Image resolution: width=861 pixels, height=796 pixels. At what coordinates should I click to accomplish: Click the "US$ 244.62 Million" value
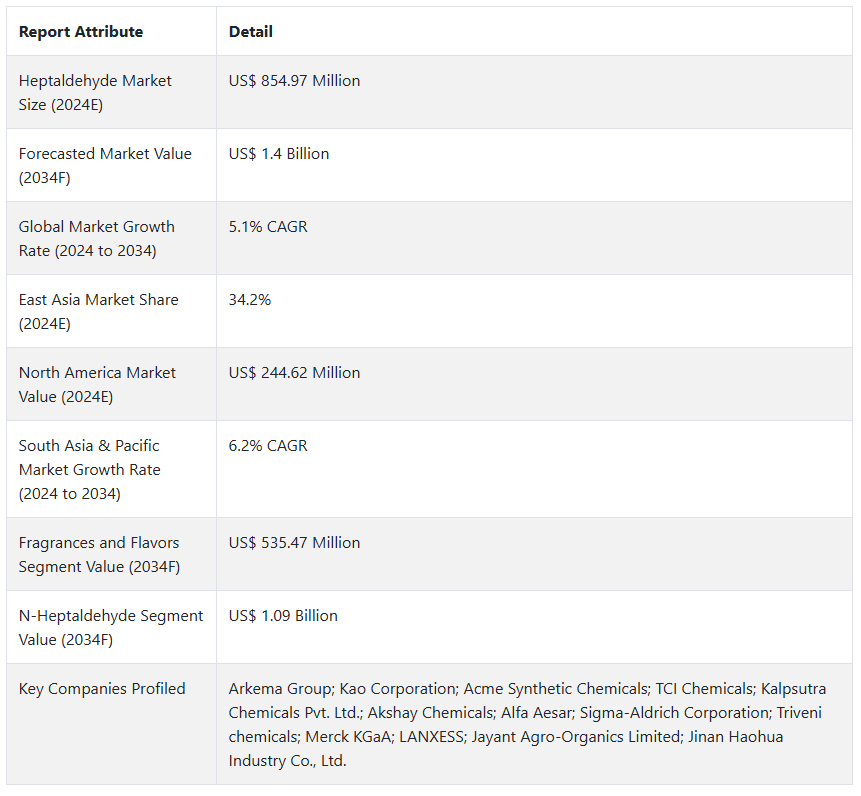pyautogui.click(x=294, y=373)
